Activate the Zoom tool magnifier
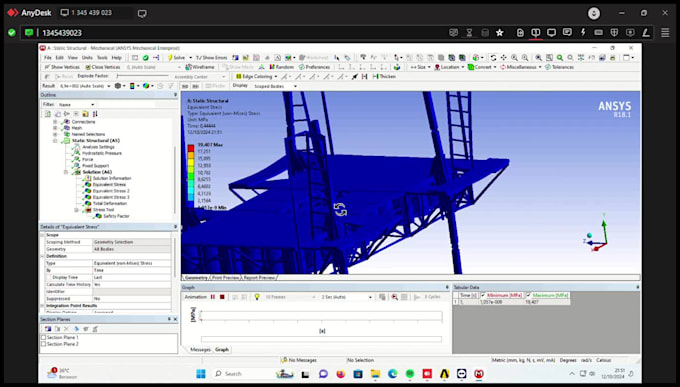The height and width of the screenshot is (387, 680). pyautogui.click(x=514, y=58)
